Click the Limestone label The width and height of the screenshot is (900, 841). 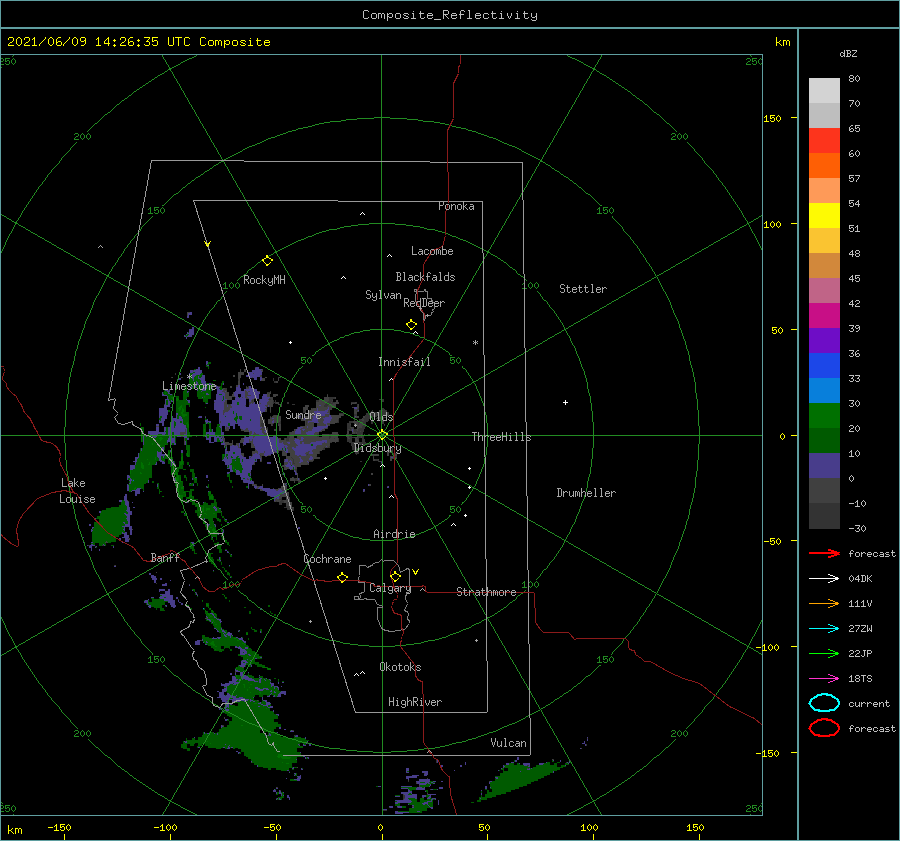point(189,386)
